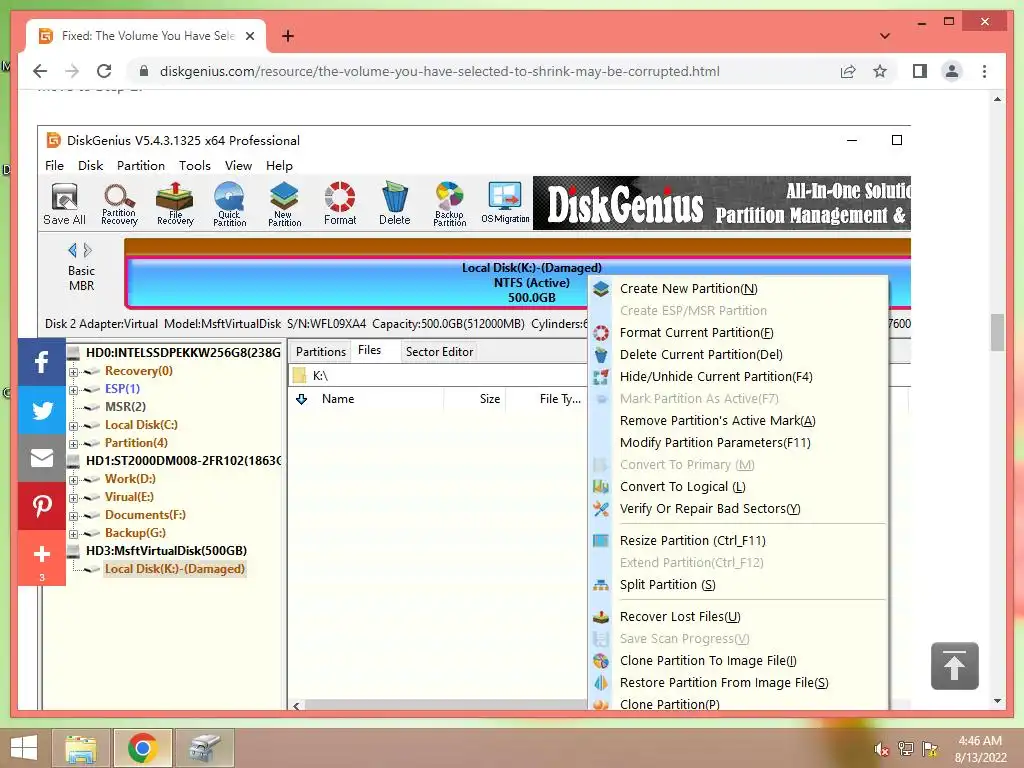Screen dimensions: 1024x768
Task: Click the Delete toolbar icon
Action: point(394,204)
